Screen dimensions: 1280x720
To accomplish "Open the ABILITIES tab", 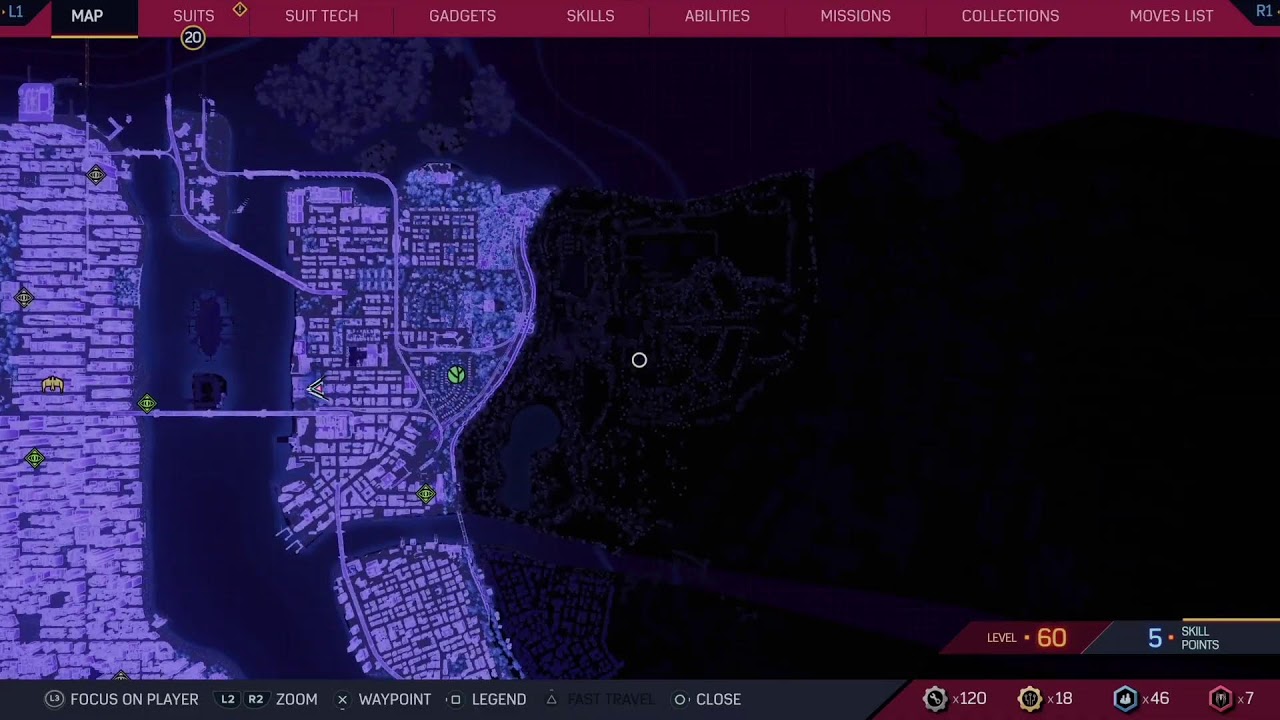I will (x=717, y=16).
